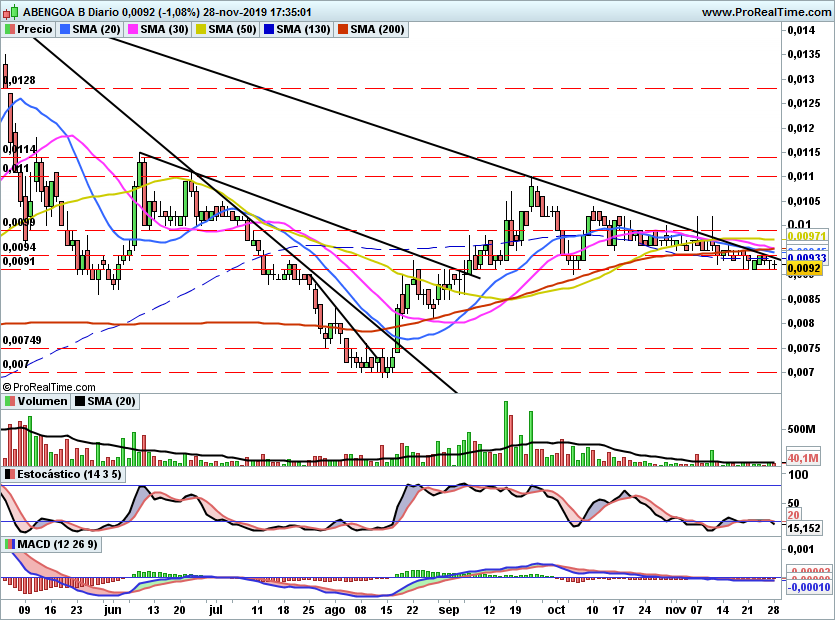The width and height of the screenshot is (835, 620).
Task: Click the SMA (20) price legend label
Action: click(x=96, y=29)
